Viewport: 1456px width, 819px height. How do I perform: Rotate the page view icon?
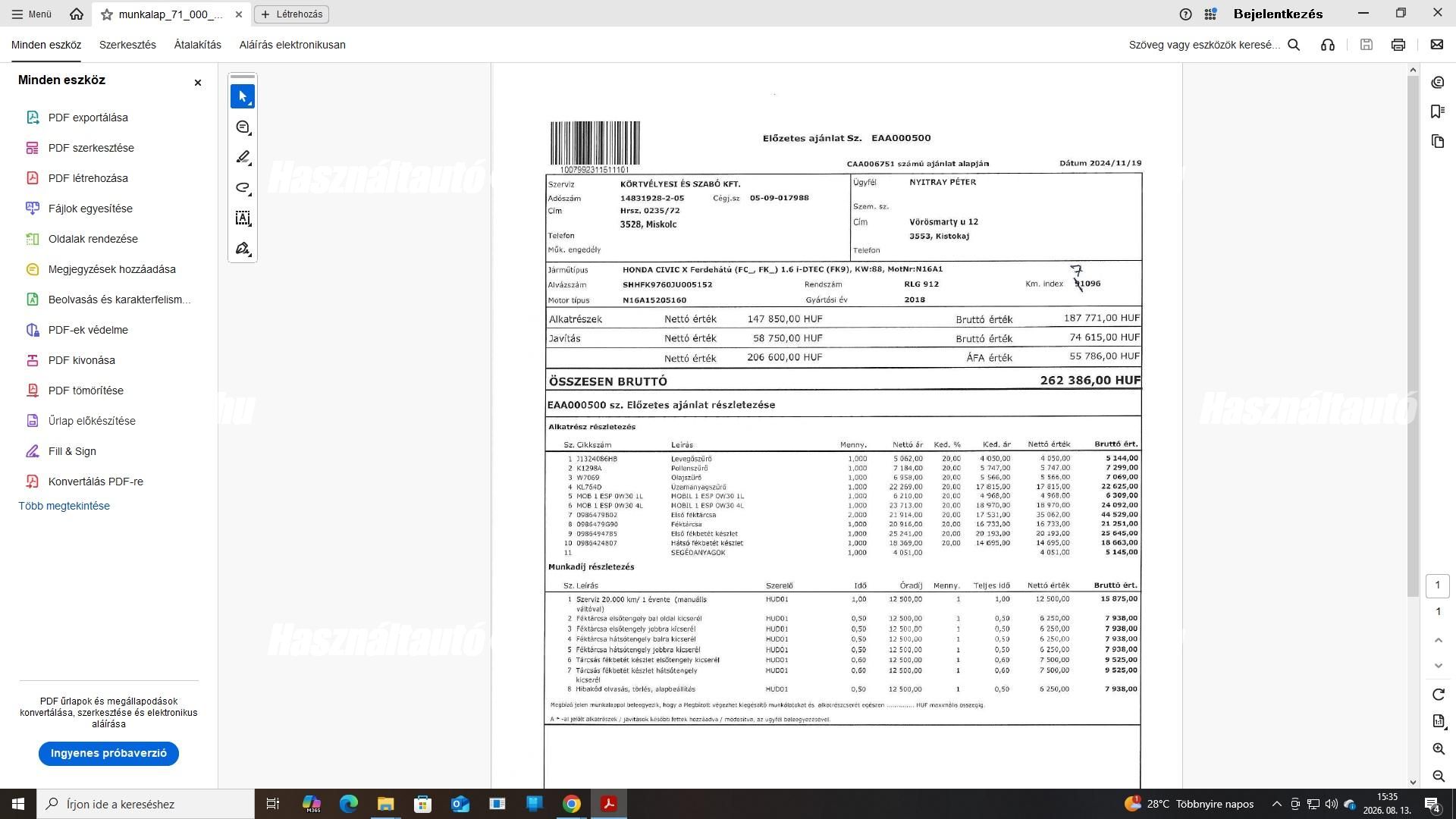[x=1439, y=695]
